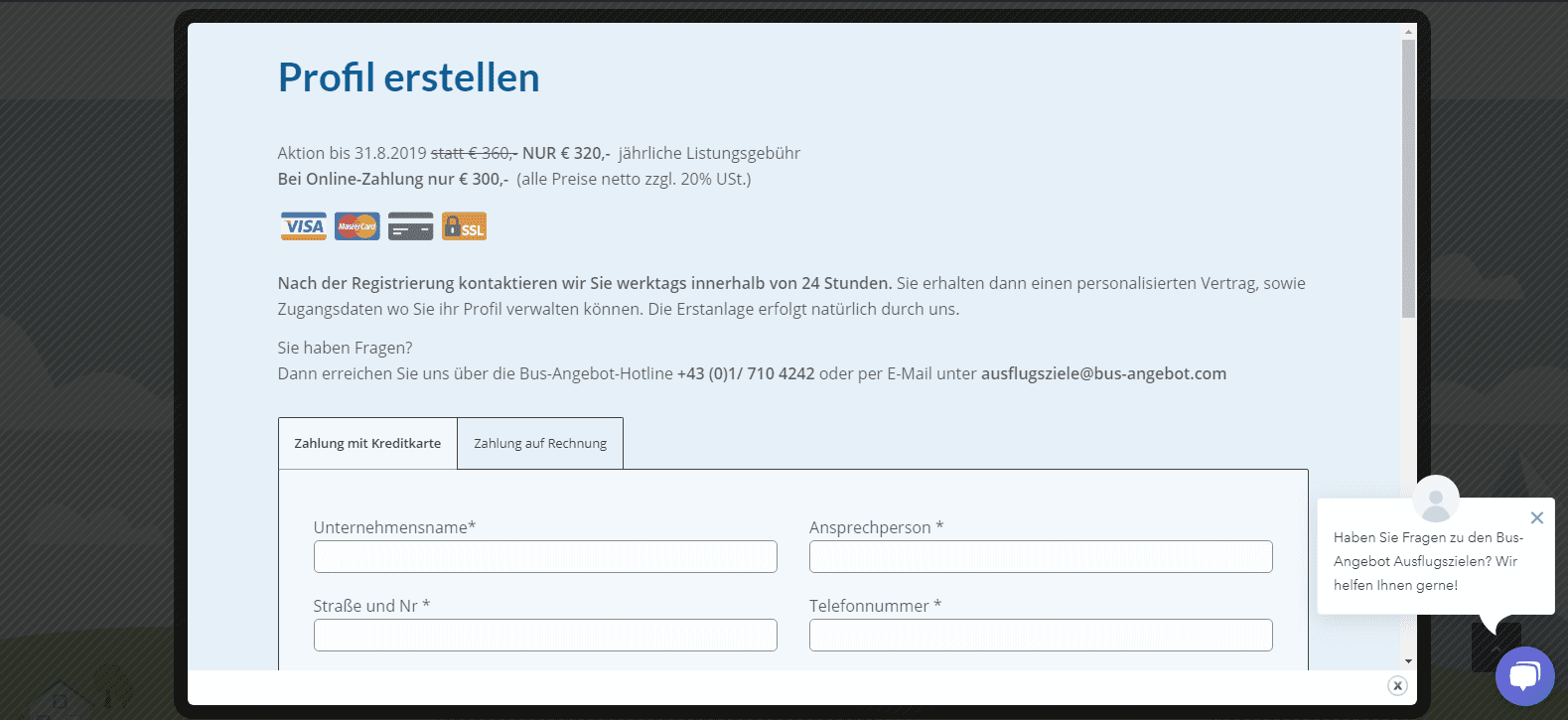Click the Telefonnummer input field
This screenshot has width=1568, height=720.
pos(1041,636)
